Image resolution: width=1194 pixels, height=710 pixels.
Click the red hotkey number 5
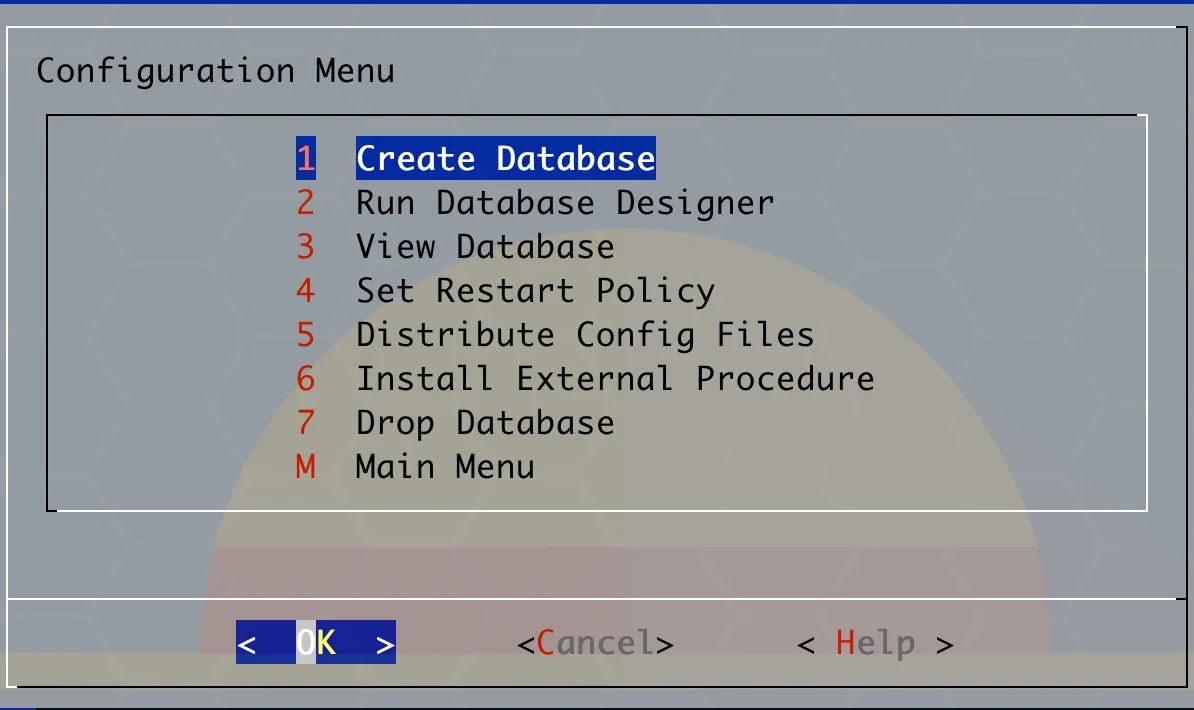click(305, 335)
